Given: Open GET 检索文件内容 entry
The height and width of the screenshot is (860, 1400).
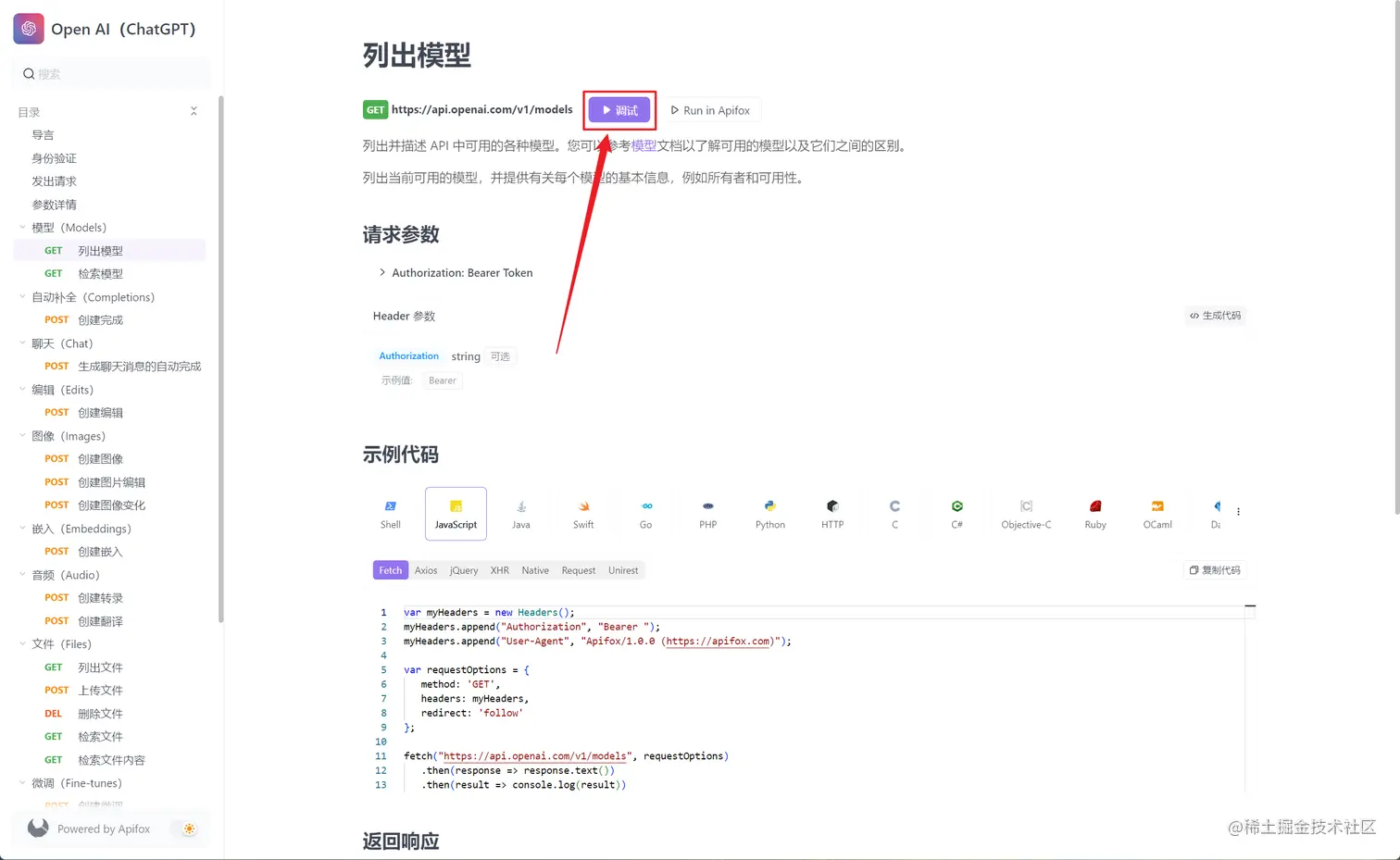Looking at the screenshot, I should (109, 759).
